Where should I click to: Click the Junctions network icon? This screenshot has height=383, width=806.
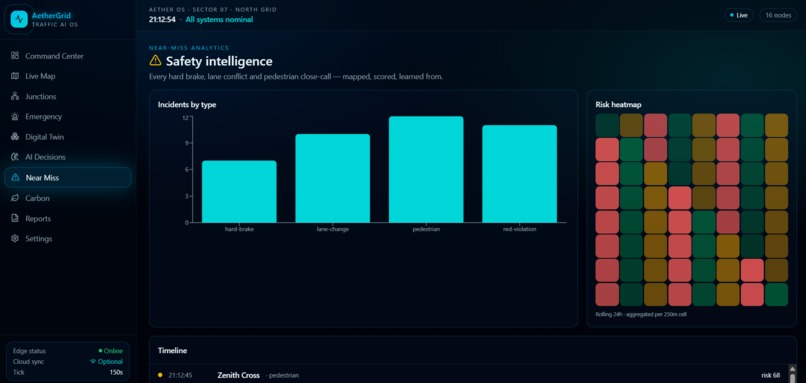coord(15,96)
